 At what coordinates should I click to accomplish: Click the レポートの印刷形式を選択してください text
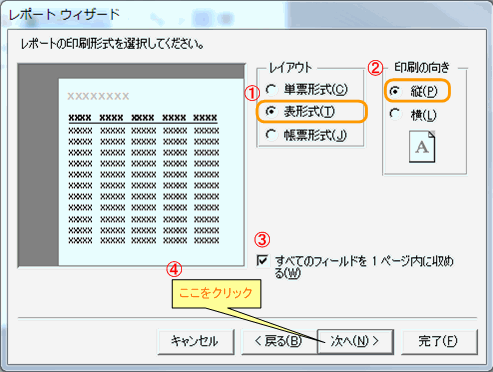click(x=112, y=44)
